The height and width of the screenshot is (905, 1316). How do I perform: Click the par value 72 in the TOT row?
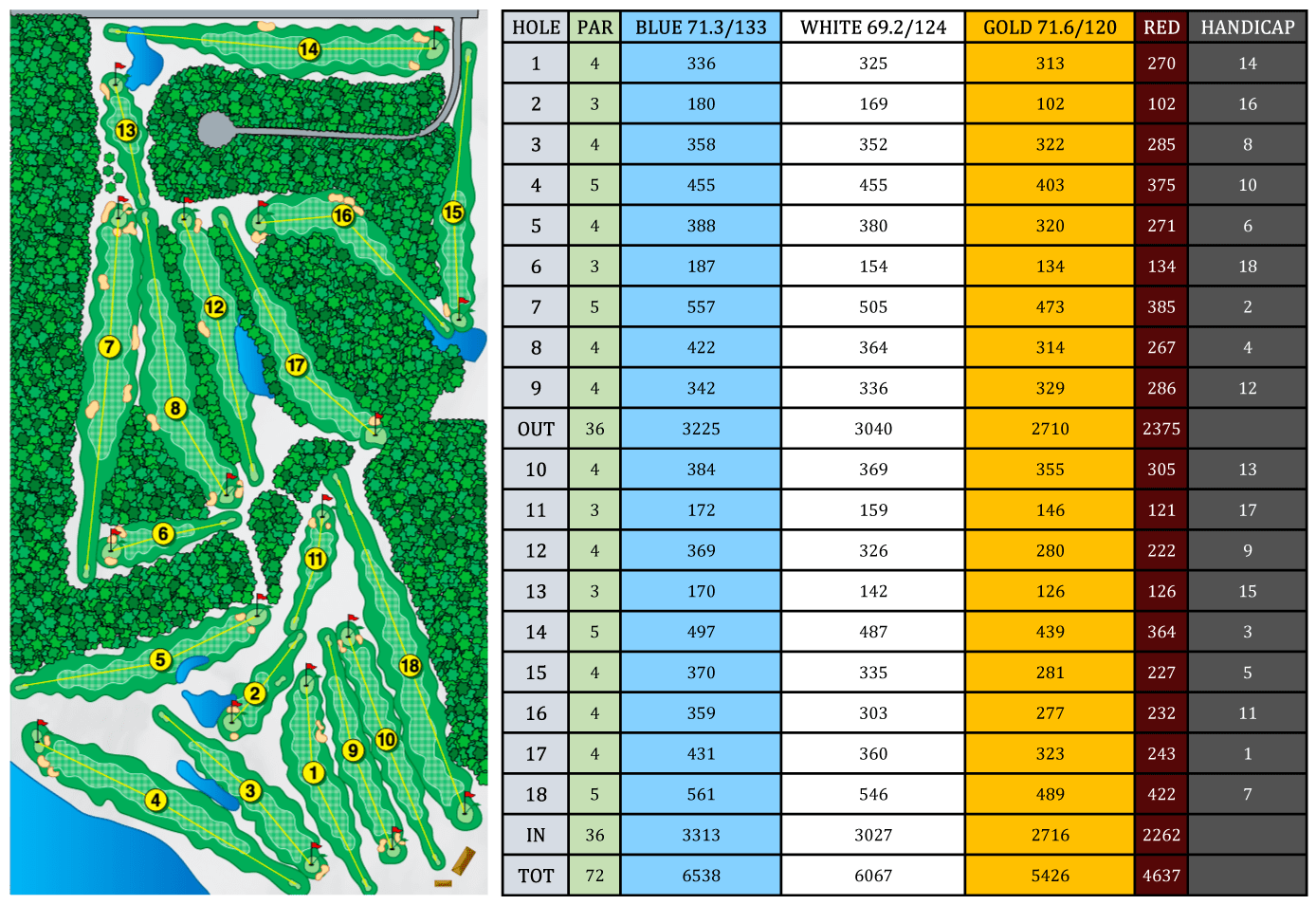coord(594,876)
